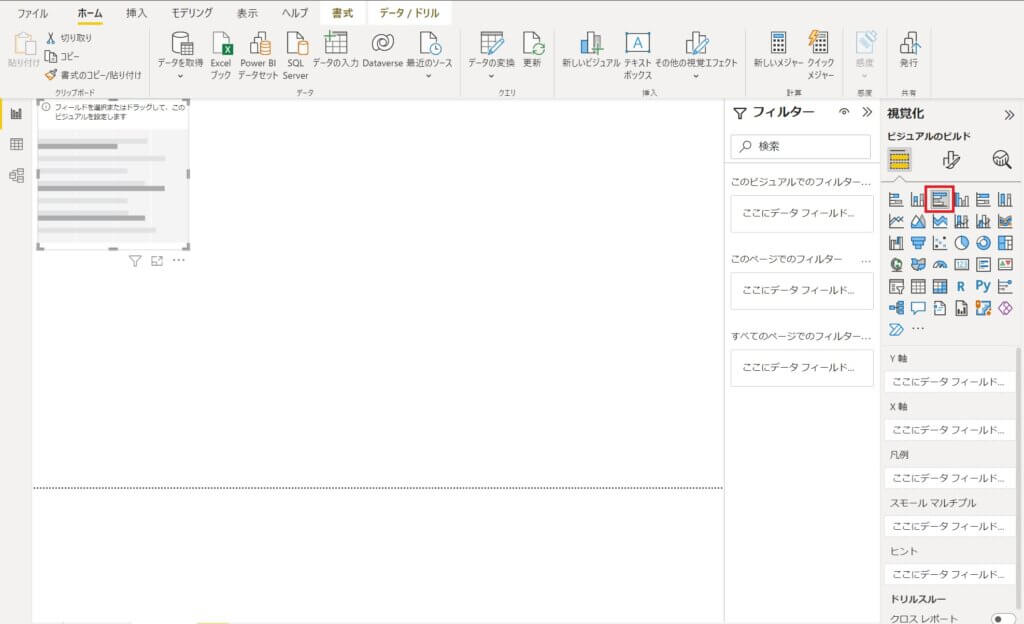Viewport: 1024px width, 624px height.
Task: Open the ファイル tab
Action: 32,13
